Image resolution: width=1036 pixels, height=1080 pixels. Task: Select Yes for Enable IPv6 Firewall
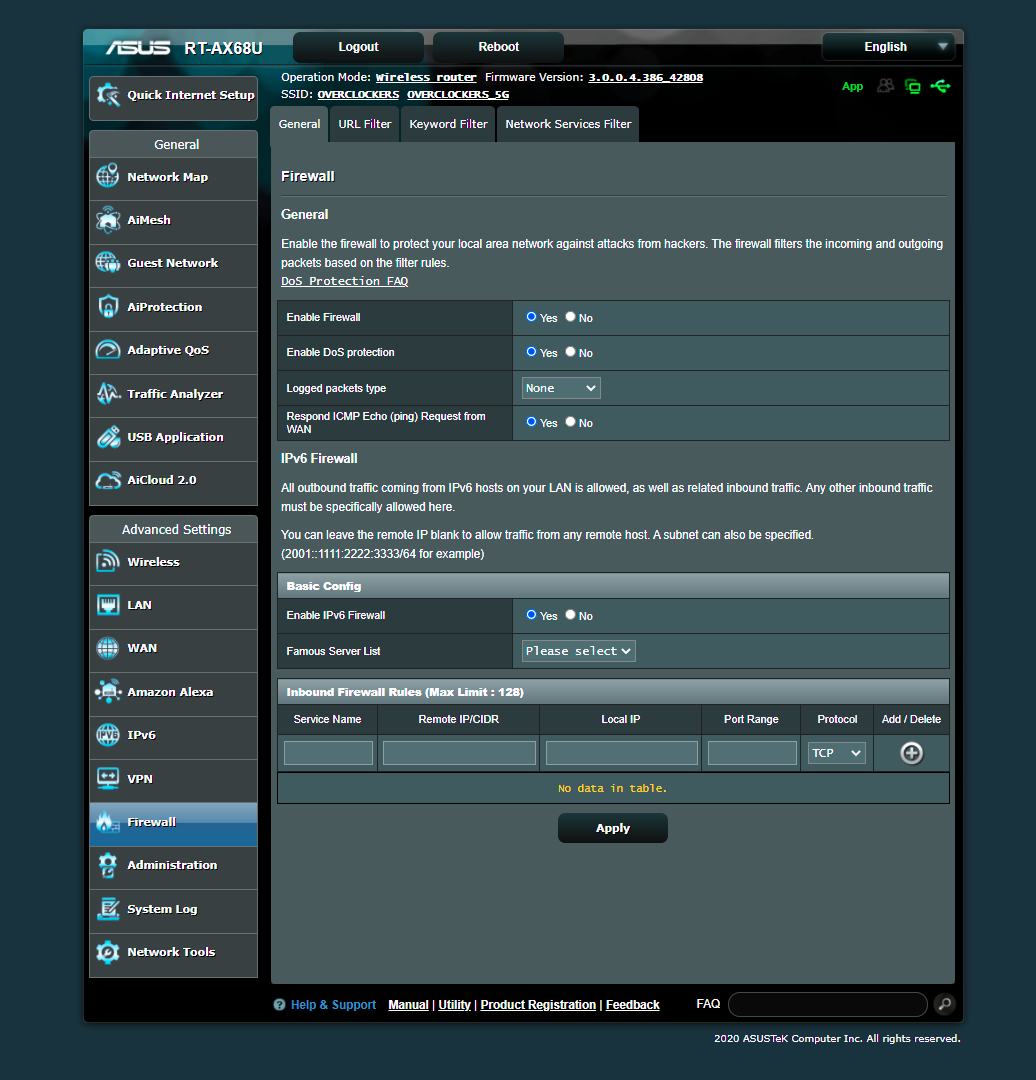[531, 615]
